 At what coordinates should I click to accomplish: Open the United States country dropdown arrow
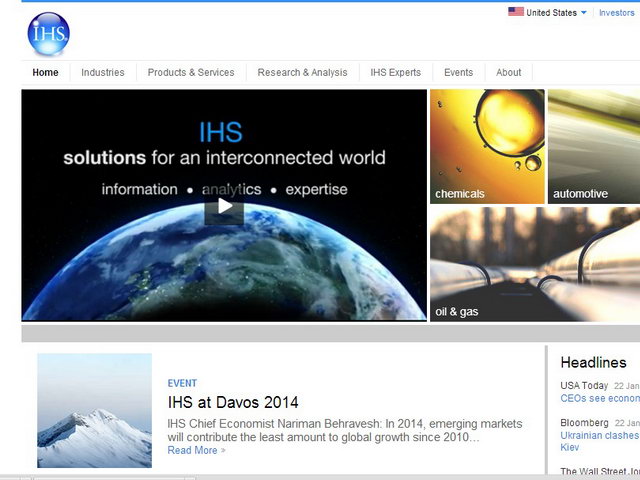(584, 13)
